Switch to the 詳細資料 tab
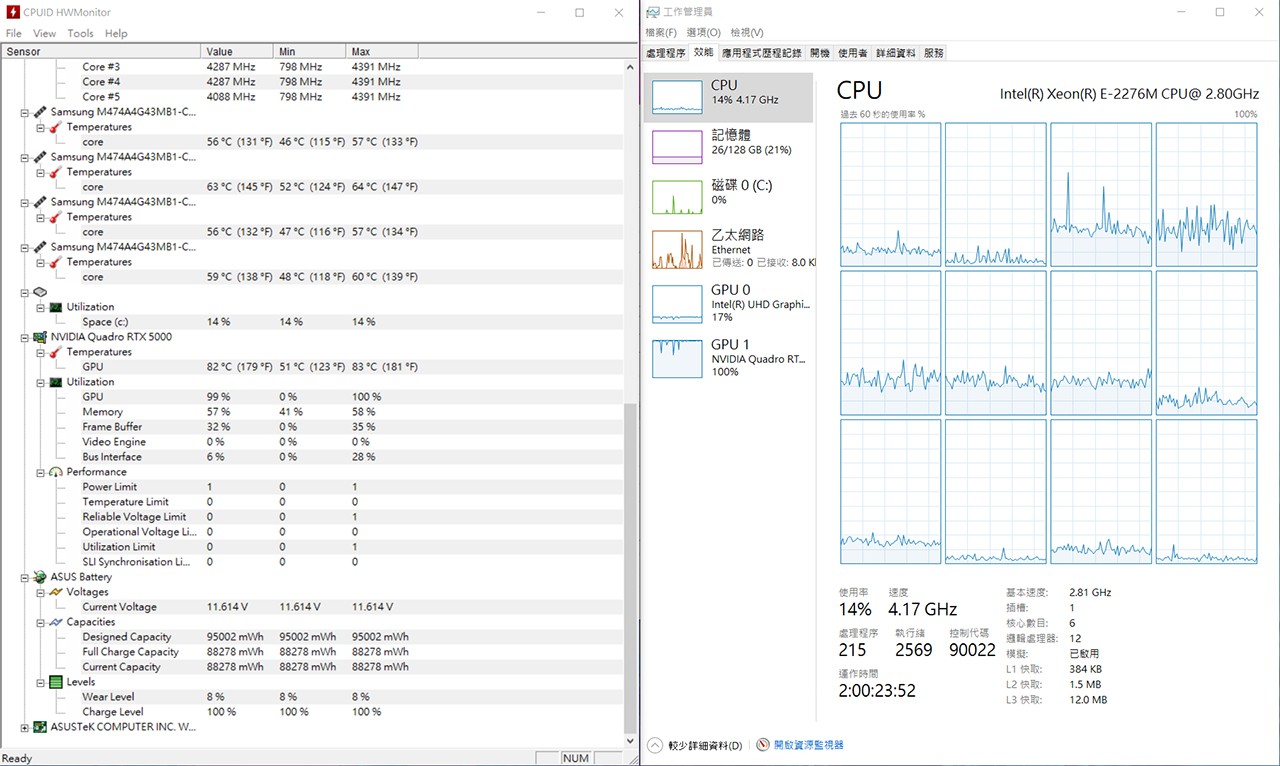 click(x=895, y=53)
